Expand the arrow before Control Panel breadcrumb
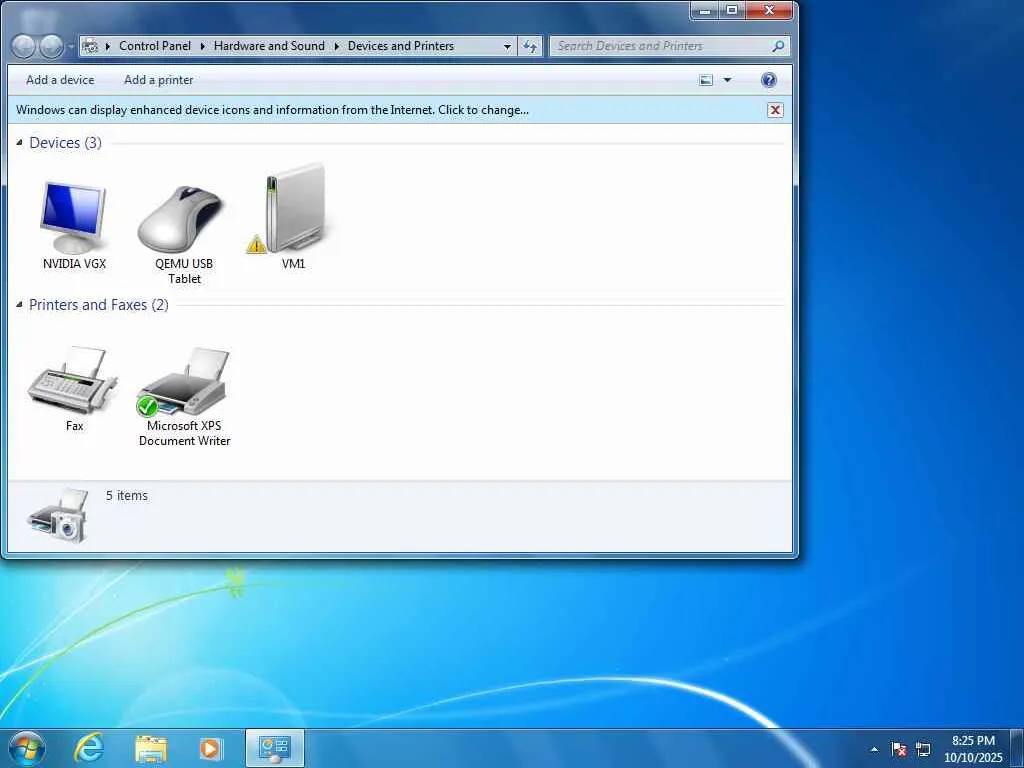 pyautogui.click(x=108, y=46)
